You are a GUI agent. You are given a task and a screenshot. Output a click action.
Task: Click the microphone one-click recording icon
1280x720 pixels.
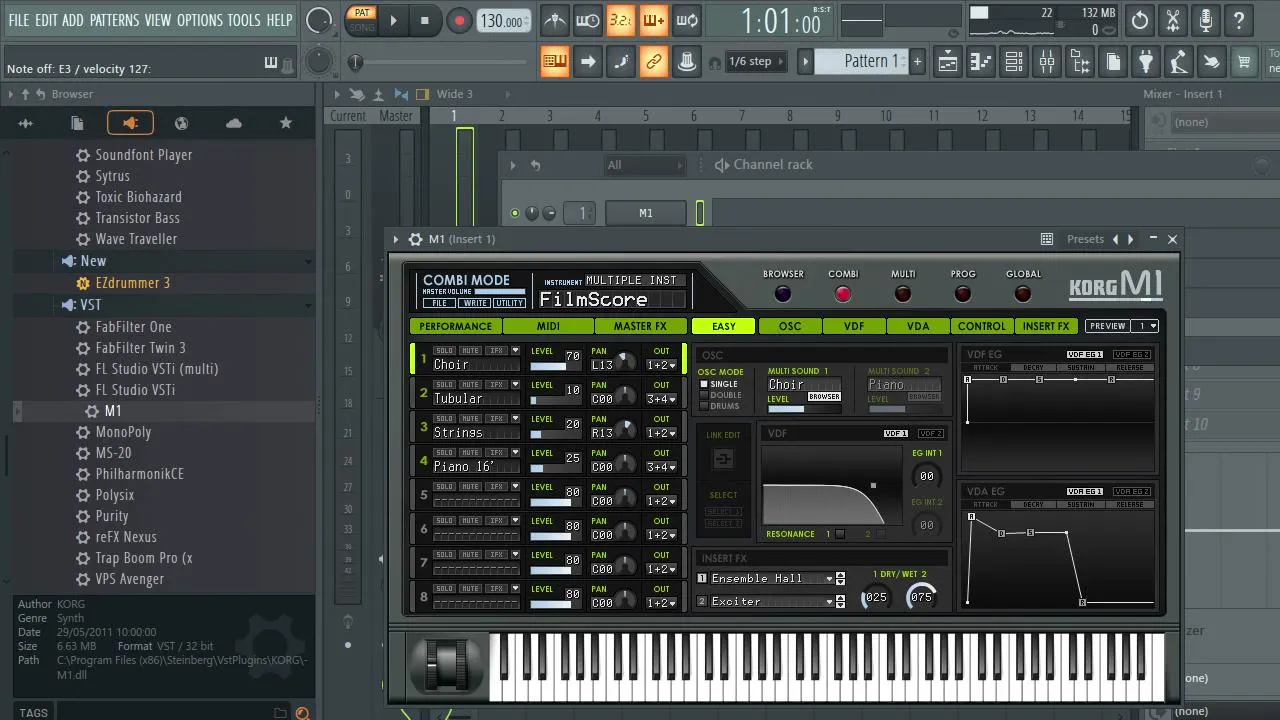click(1206, 20)
